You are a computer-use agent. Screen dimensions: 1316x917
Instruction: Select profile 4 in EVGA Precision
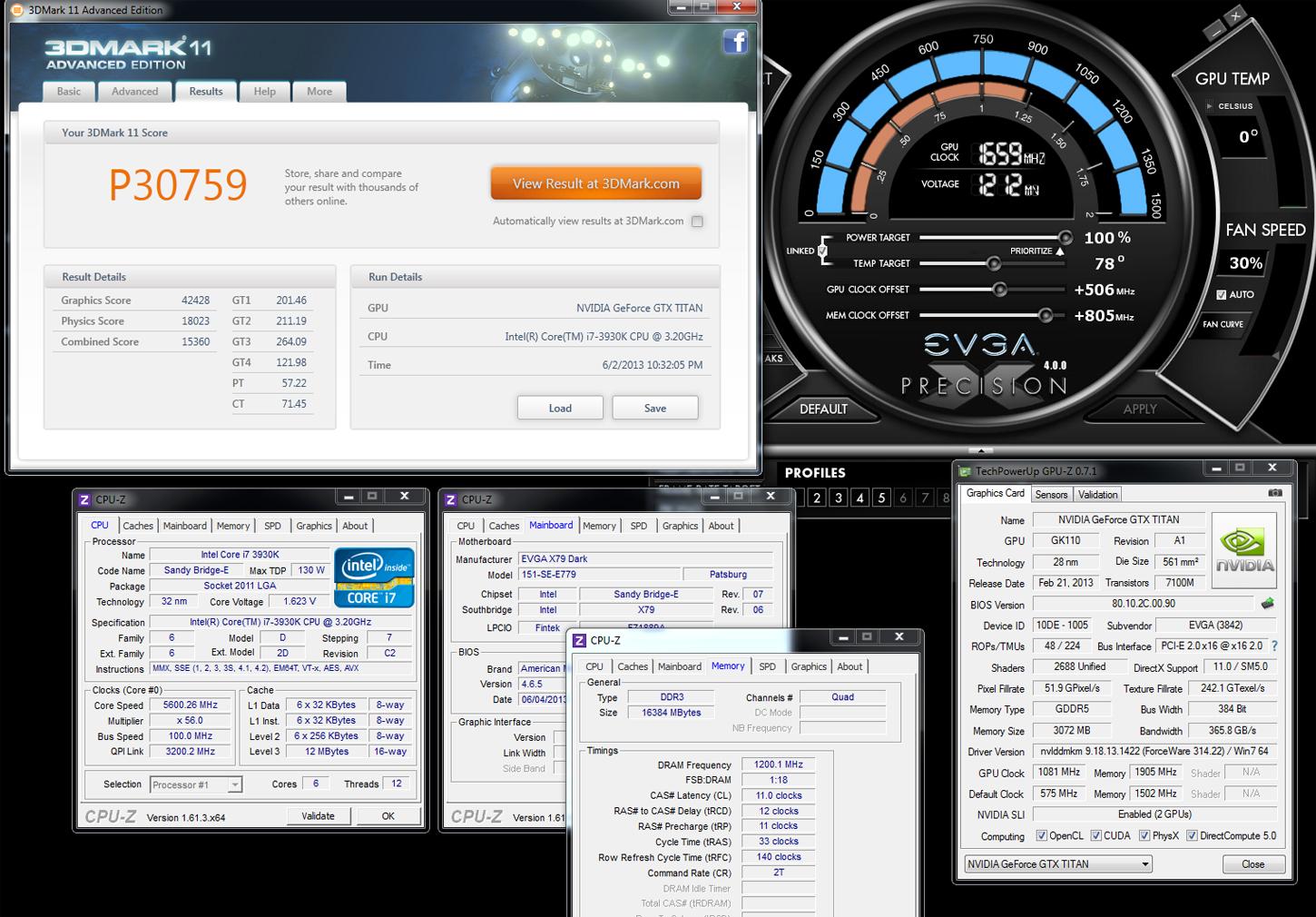click(859, 498)
